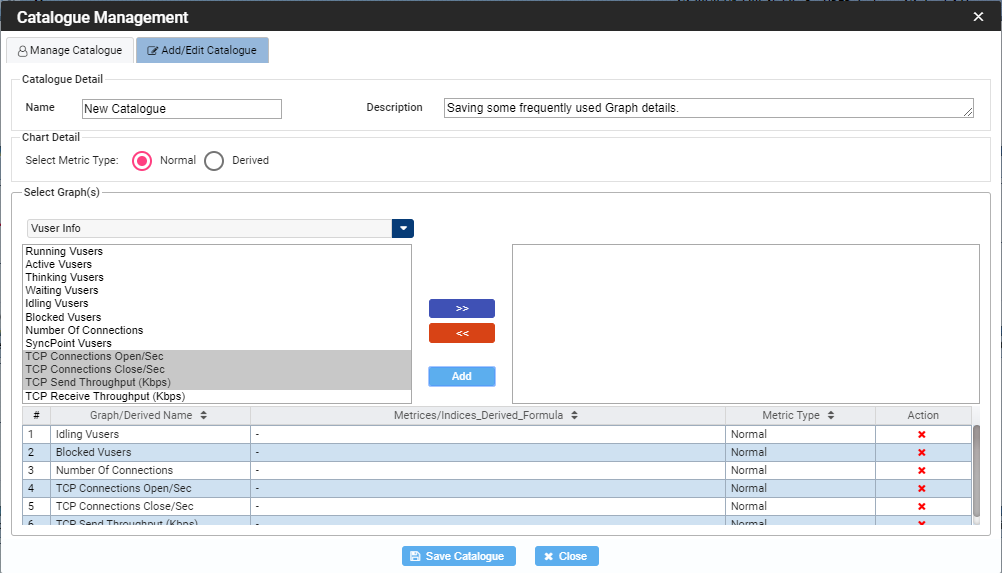Select the Normal metric type
The width and height of the screenshot is (1002, 573).
tap(142, 160)
